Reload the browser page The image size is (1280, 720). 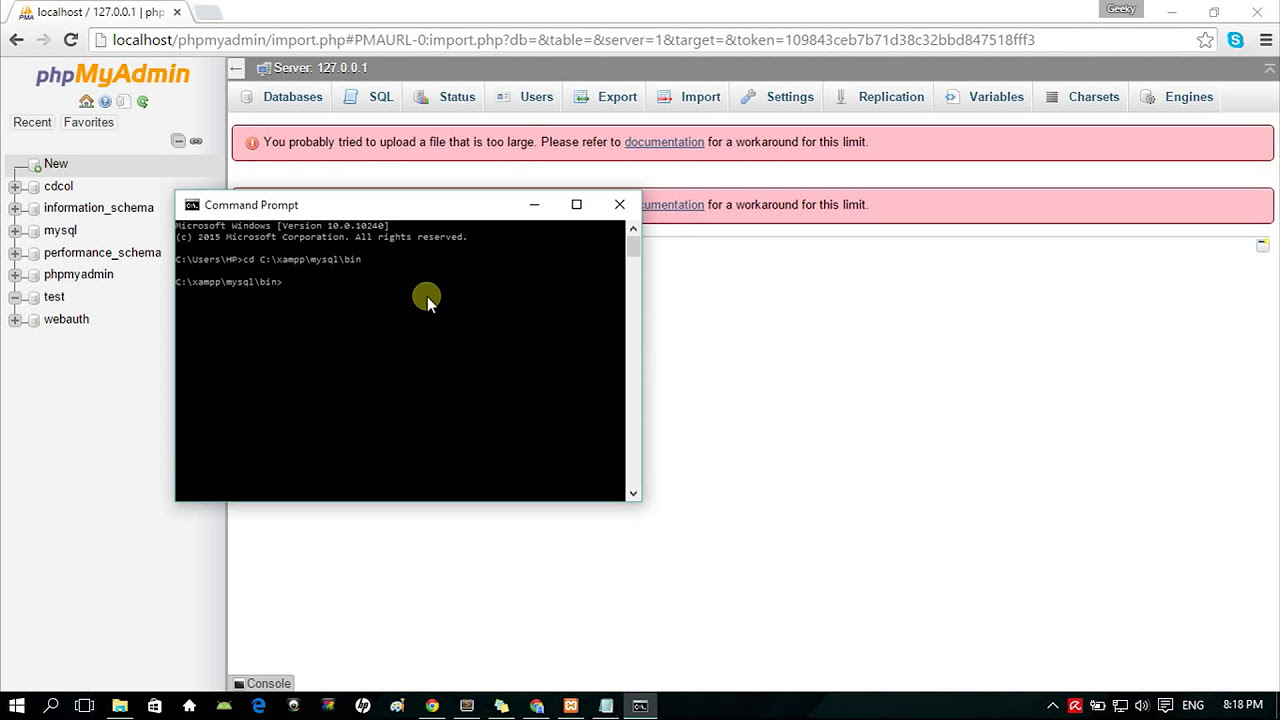70,40
